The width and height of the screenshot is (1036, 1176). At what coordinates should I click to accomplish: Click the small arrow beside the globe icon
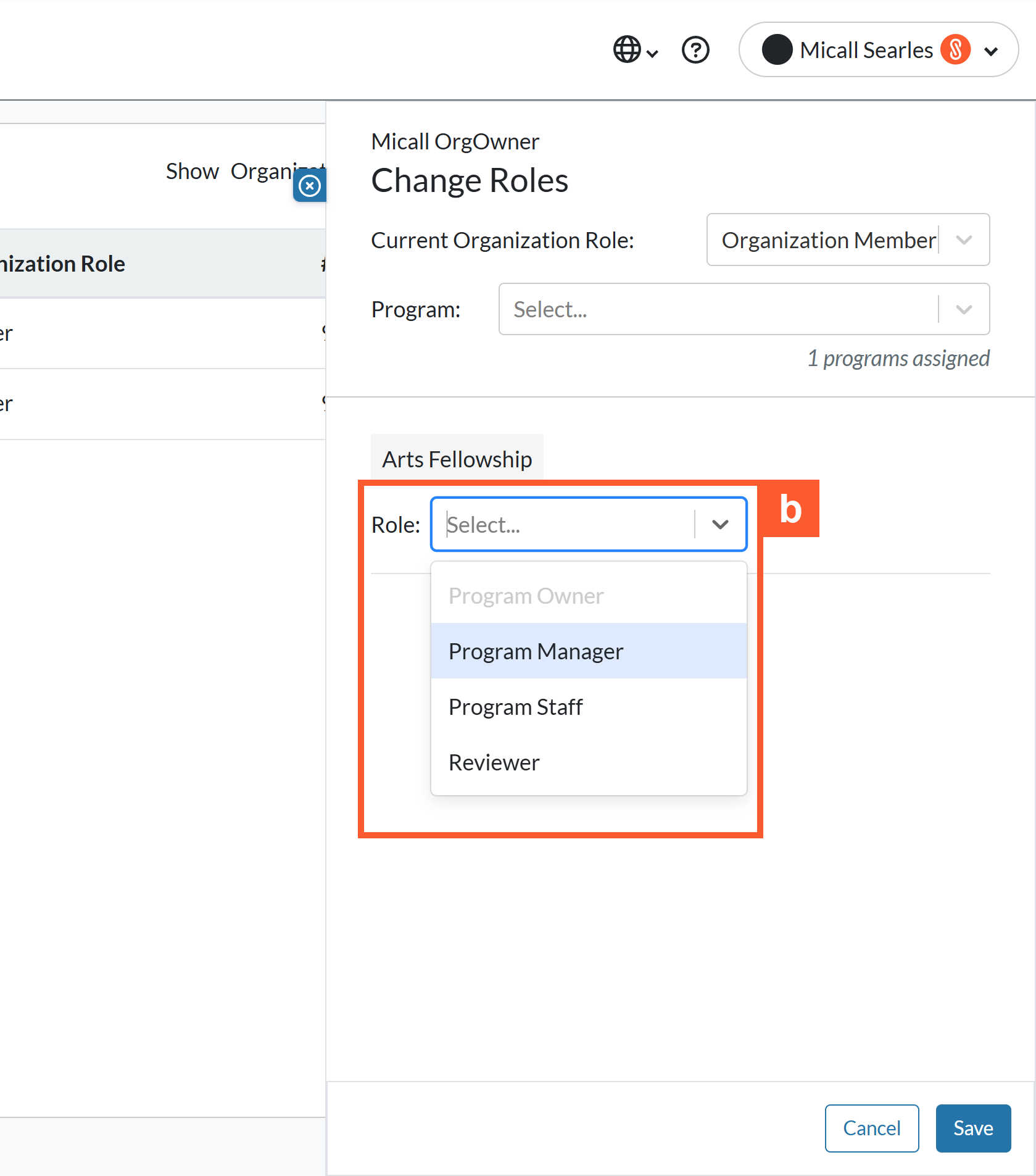click(652, 54)
